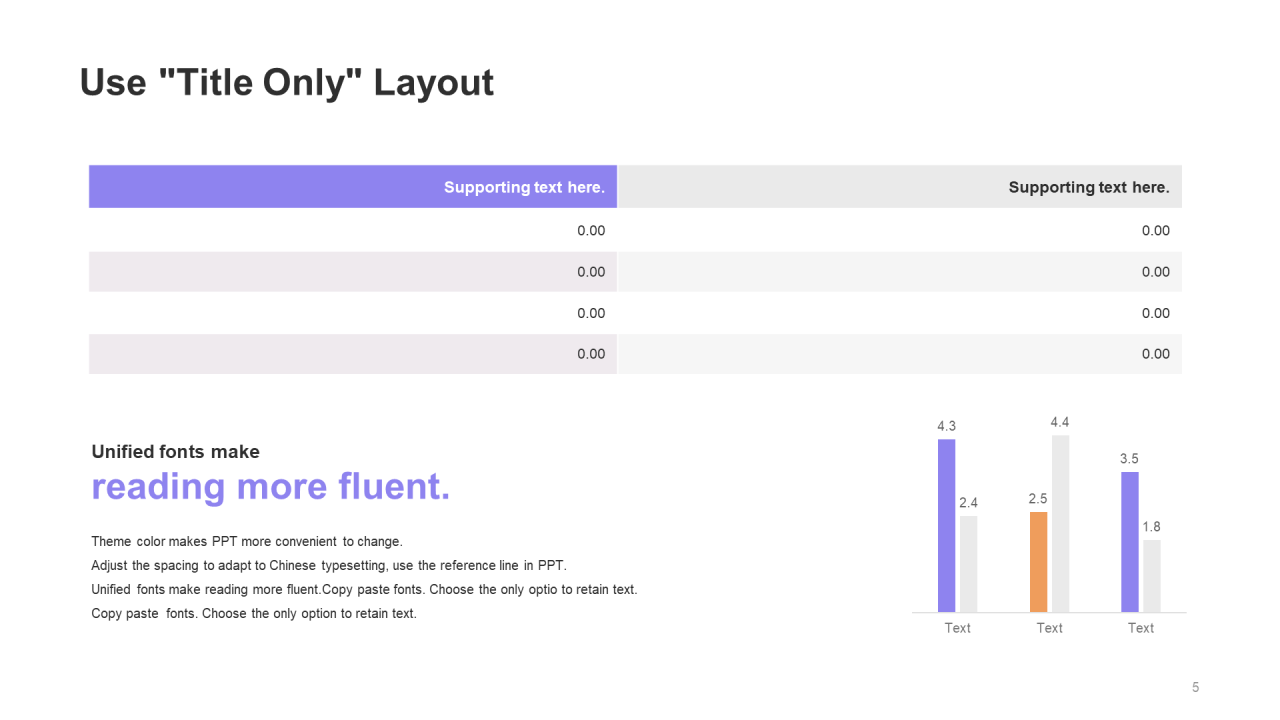
Task: Click the "Adjust the spacing" text line
Action: pos(328,565)
